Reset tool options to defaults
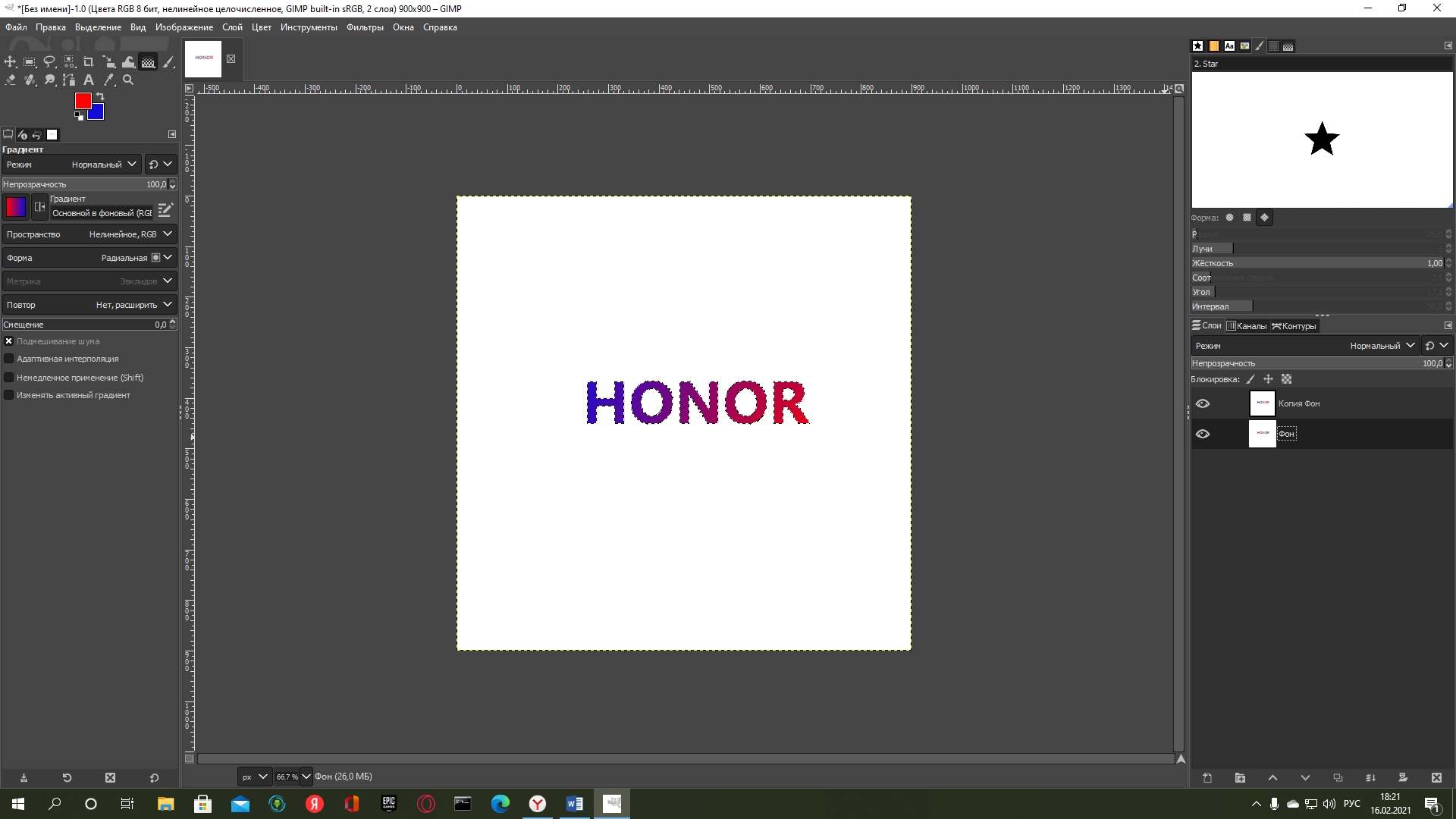Image resolution: width=1456 pixels, height=819 pixels. [154, 778]
